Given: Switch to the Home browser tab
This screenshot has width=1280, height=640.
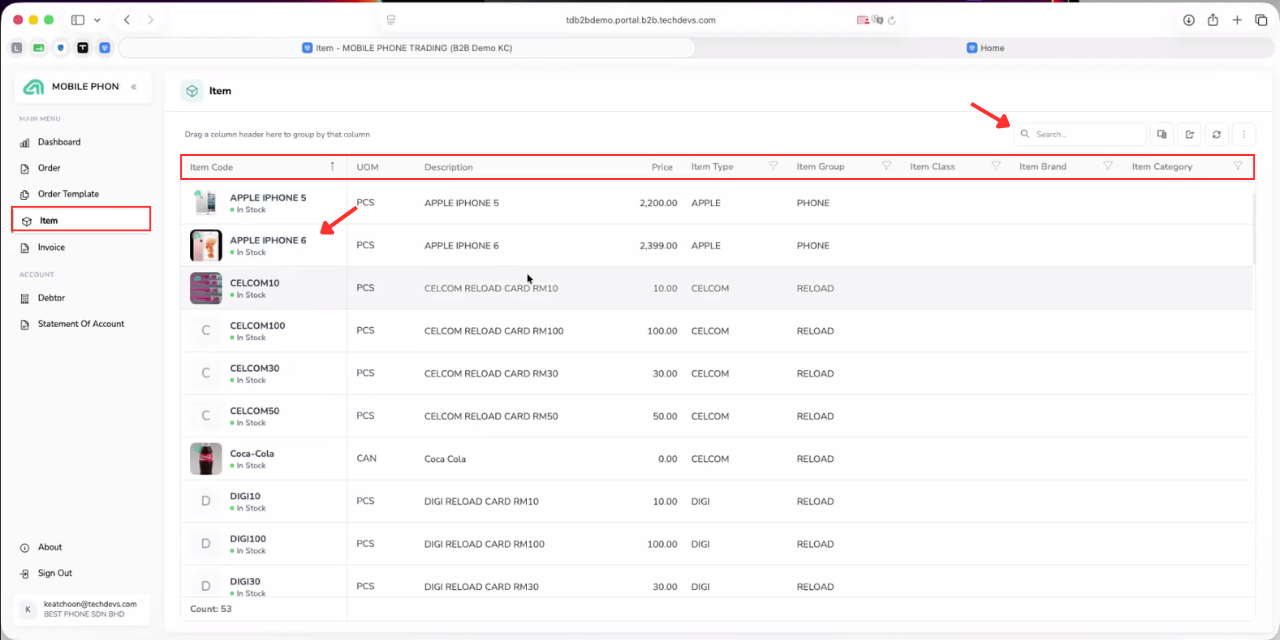Looking at the screenshot, I should coord(986,48).
